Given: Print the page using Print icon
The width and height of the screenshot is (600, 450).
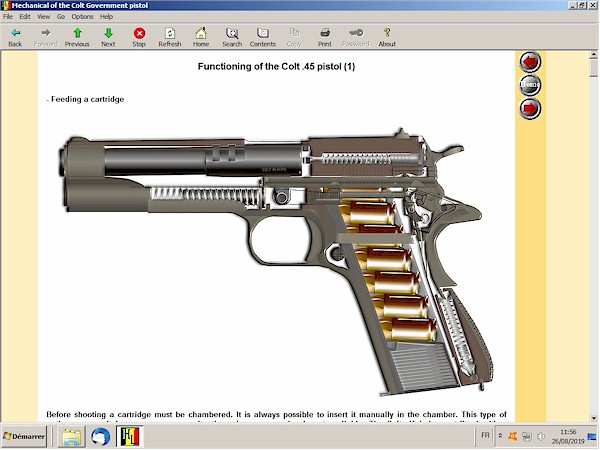Looking at the screenshot, I should tap(324, 37).
